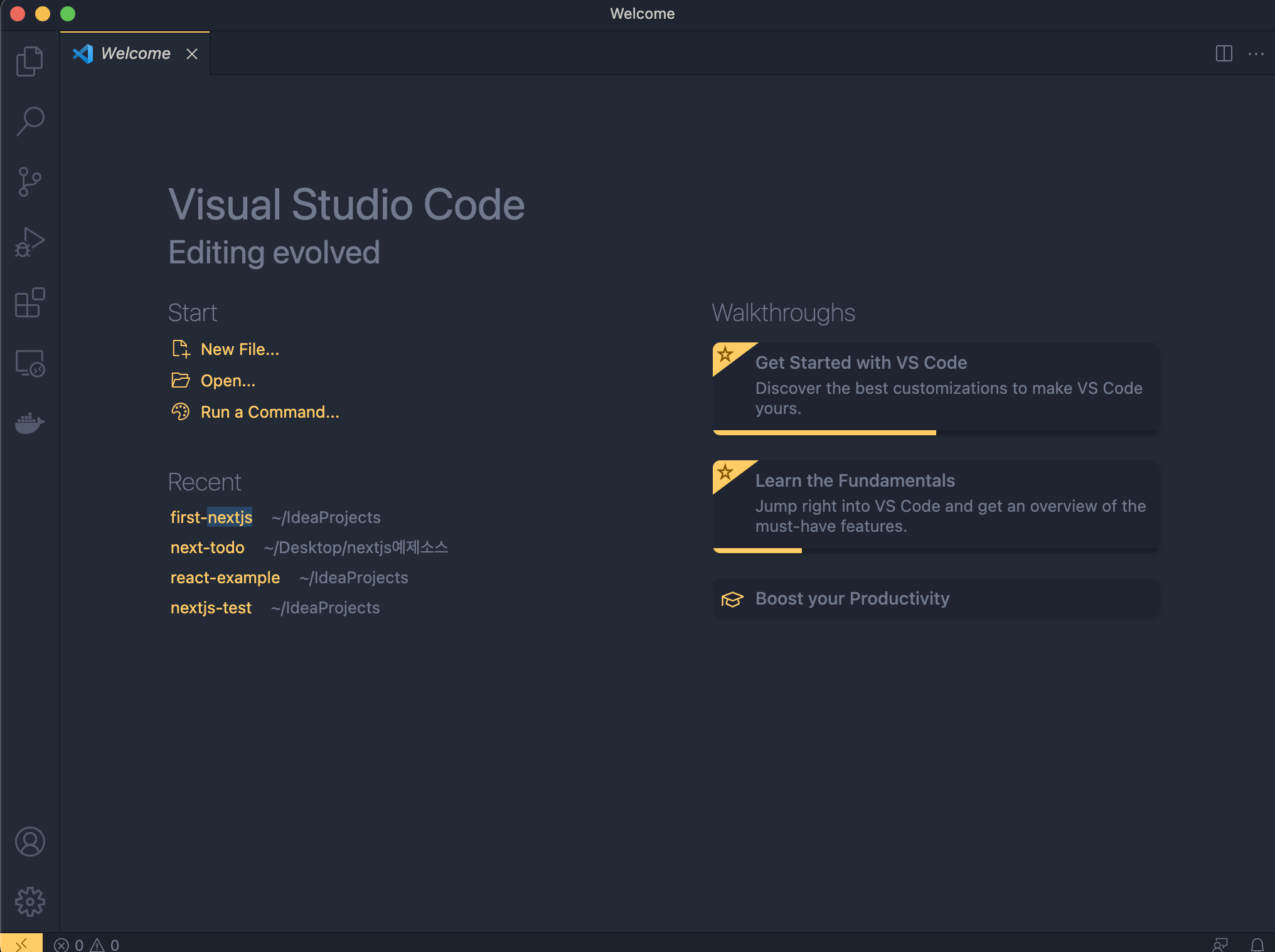
Task: Click the New File... link
Action: click(x=239, y=349)
